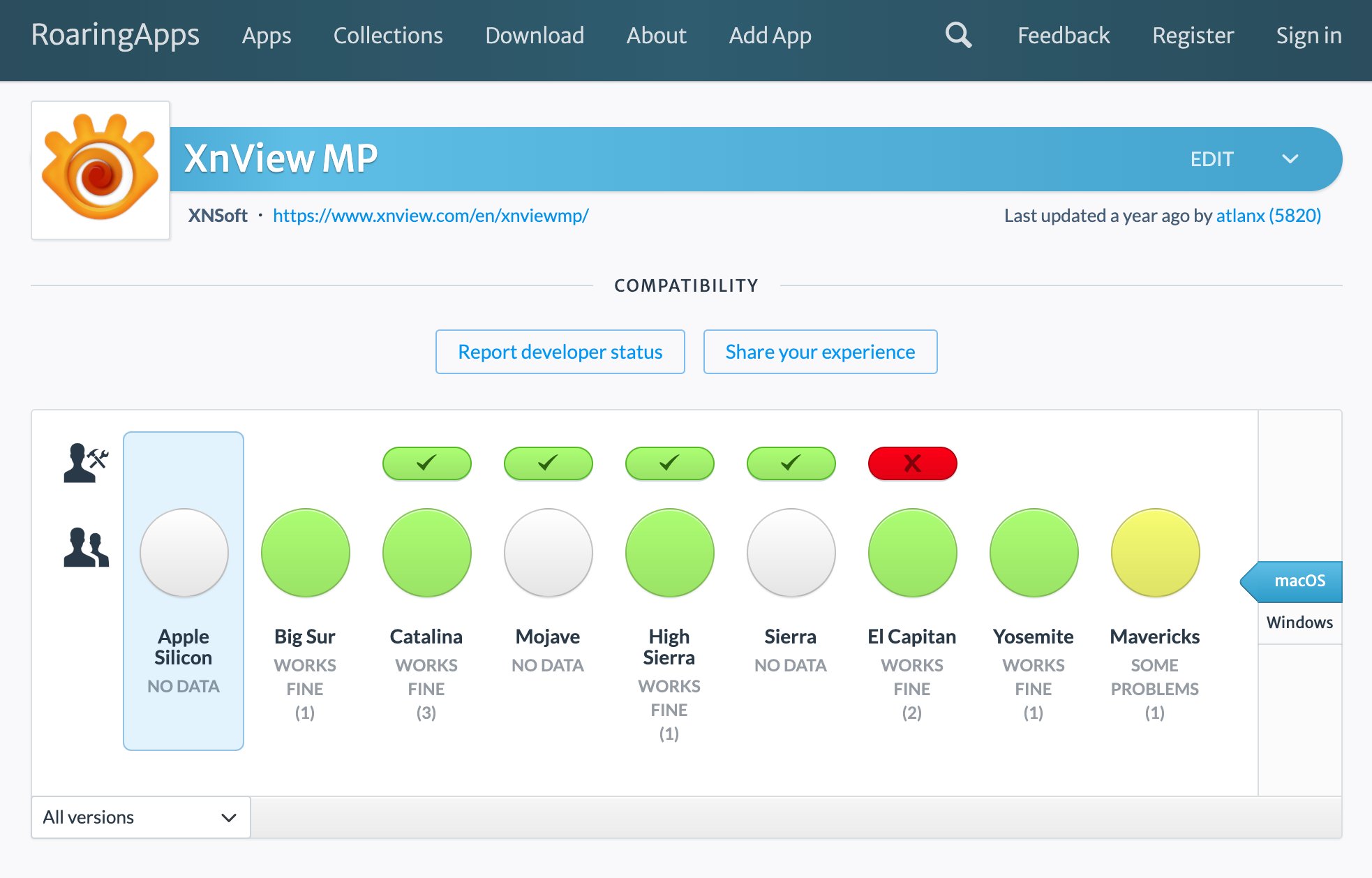Click the XnView MP app logo
The height and width of the screenshot is (878, 1372).
click(x=100, y=170)
